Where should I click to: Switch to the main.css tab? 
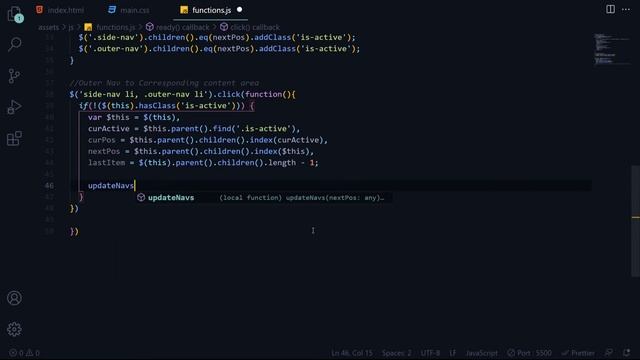pos(129,10)
